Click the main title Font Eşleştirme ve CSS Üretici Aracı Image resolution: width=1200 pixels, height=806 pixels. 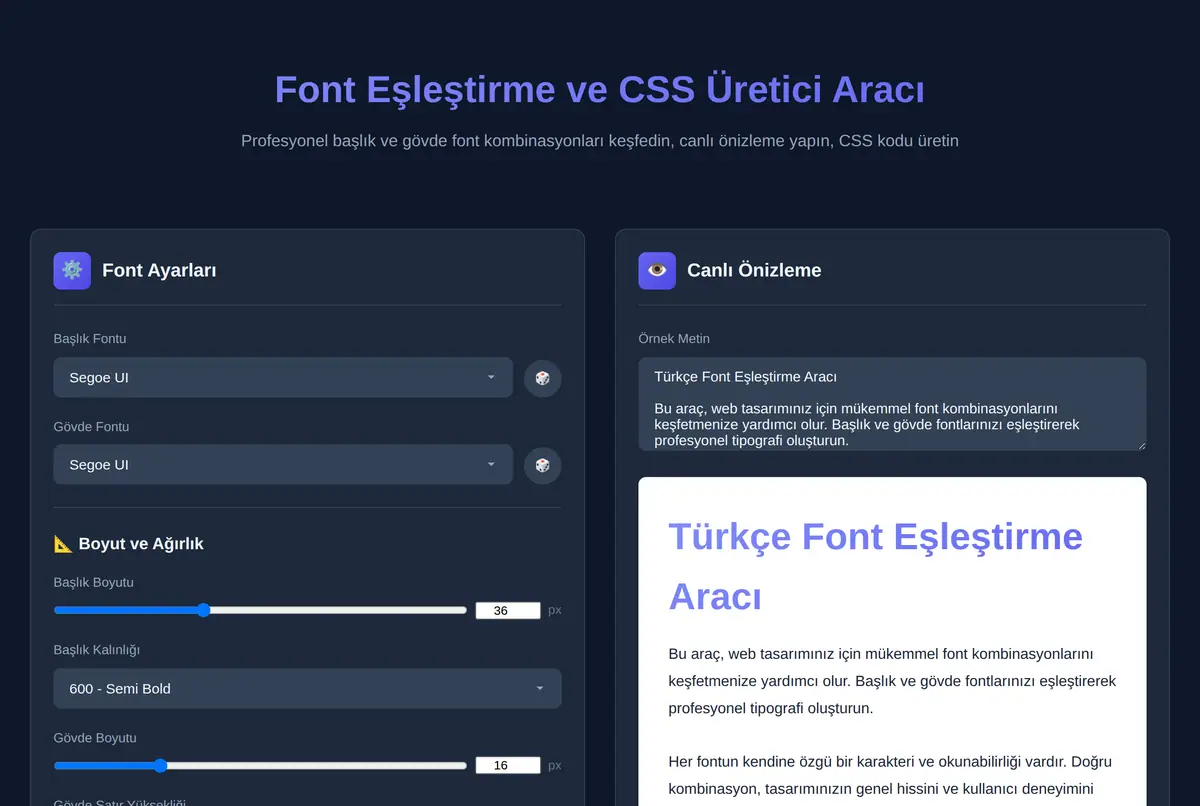(600, 90)
